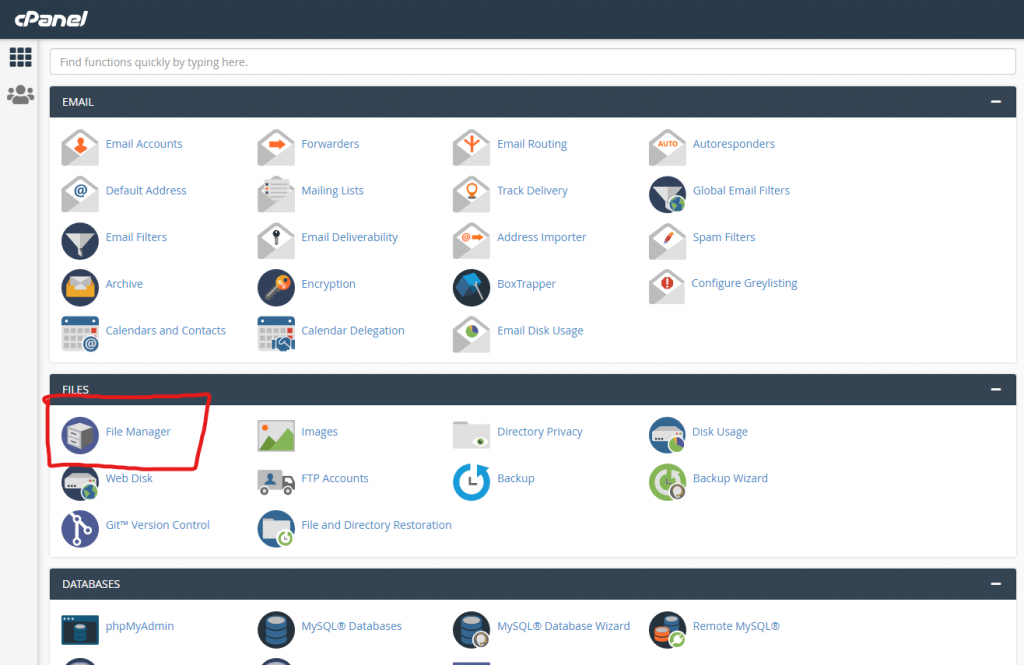Click the Spam Filters link
The image size is (1024, 665).
[724, 237]
